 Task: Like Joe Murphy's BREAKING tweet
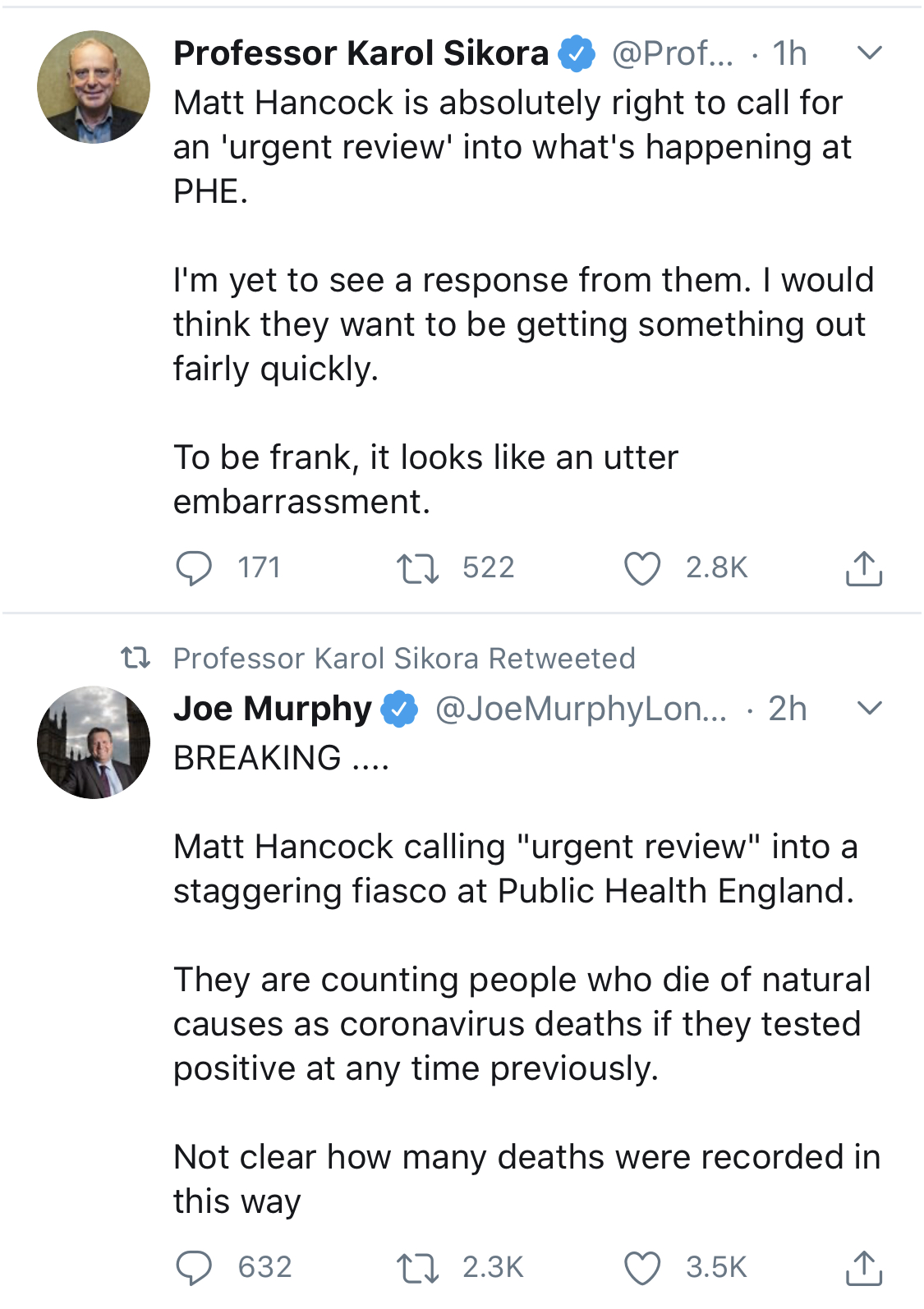[641, 1268]
